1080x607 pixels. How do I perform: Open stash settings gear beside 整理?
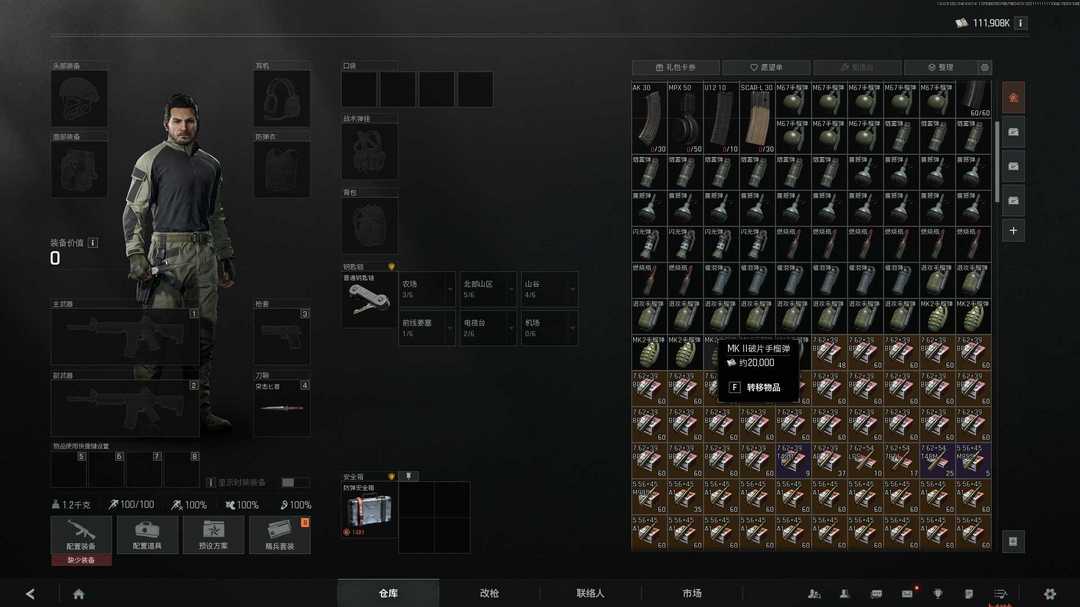[x=985, y=68]
